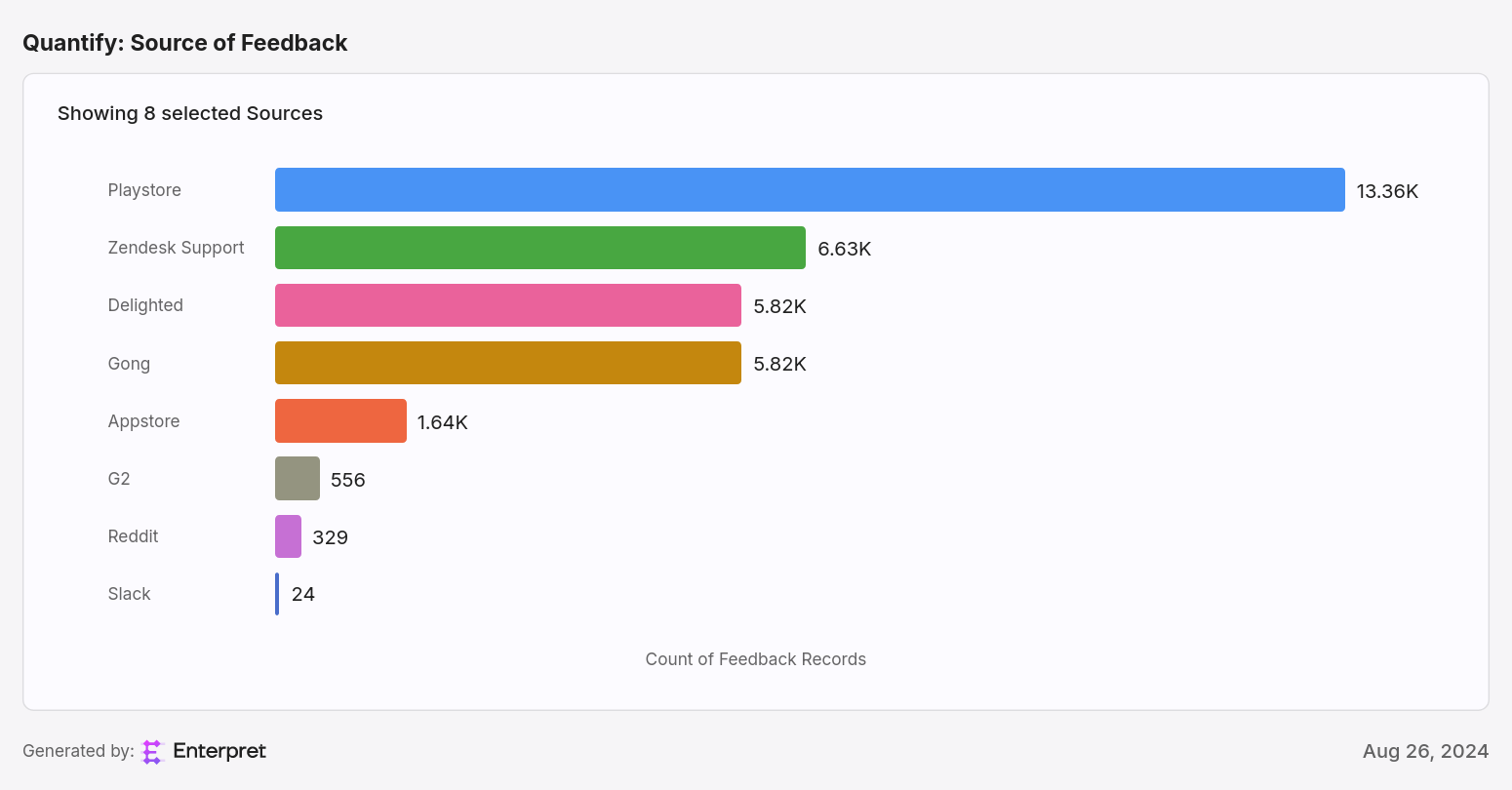This screenshot has height=790, width=1512.
Task: Click the Zendesk Support label
Action: coord(176,248)
